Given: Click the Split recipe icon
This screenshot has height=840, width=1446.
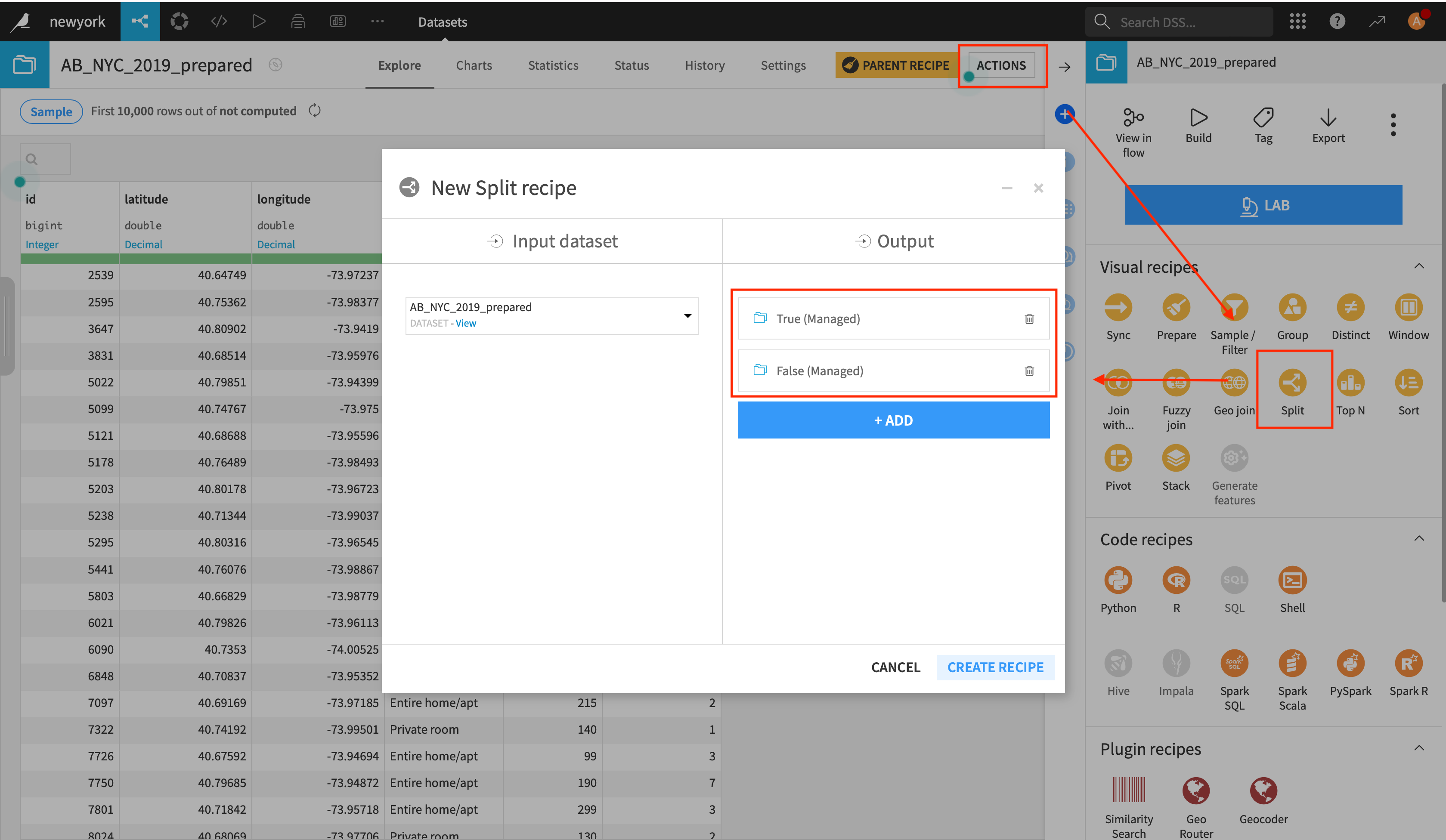Looking at the screenshot, I should click(1291, 383).
